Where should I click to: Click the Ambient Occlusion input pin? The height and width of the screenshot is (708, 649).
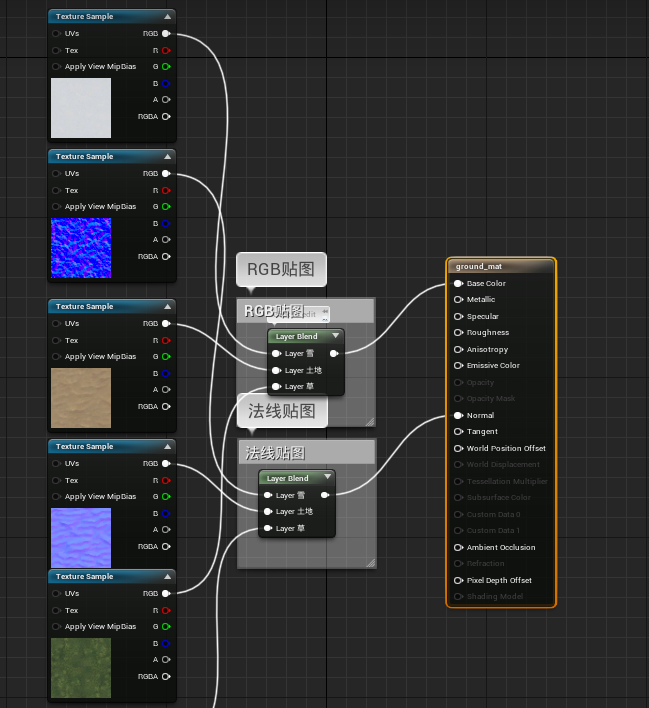coord(458,548)
